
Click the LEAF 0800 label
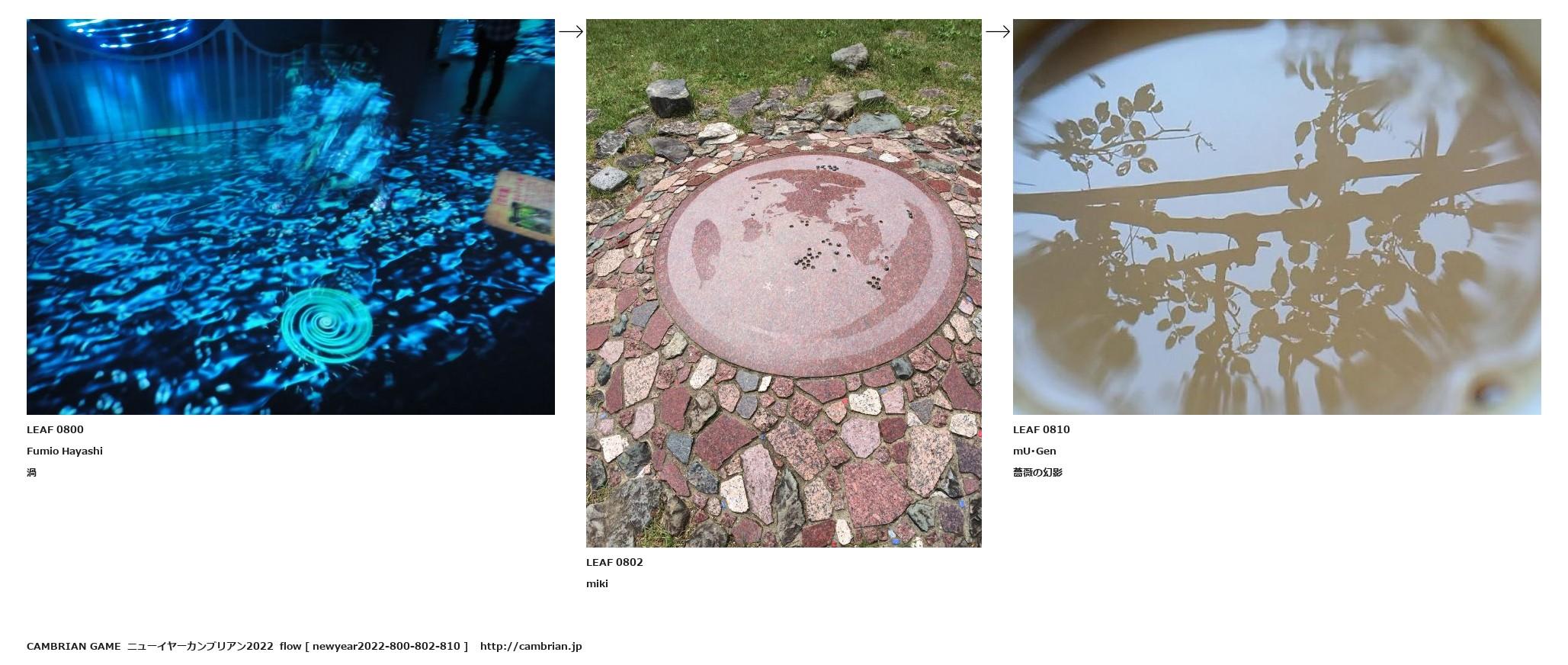pos(55,429)
